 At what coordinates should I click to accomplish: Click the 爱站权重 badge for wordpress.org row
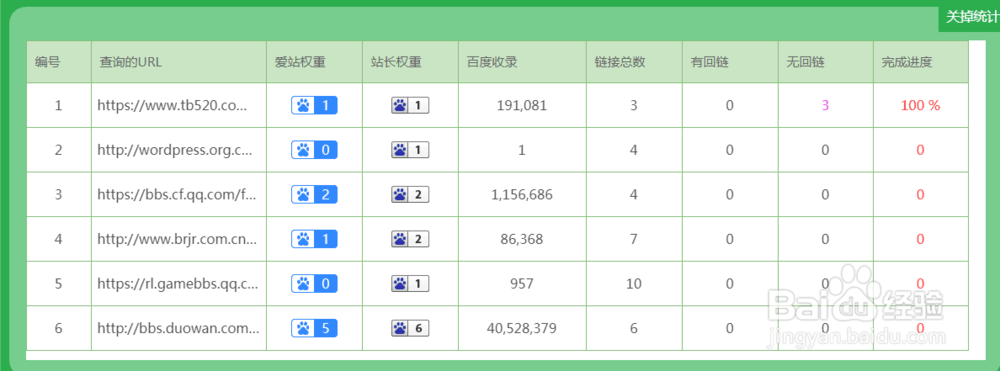coord(314,150)
